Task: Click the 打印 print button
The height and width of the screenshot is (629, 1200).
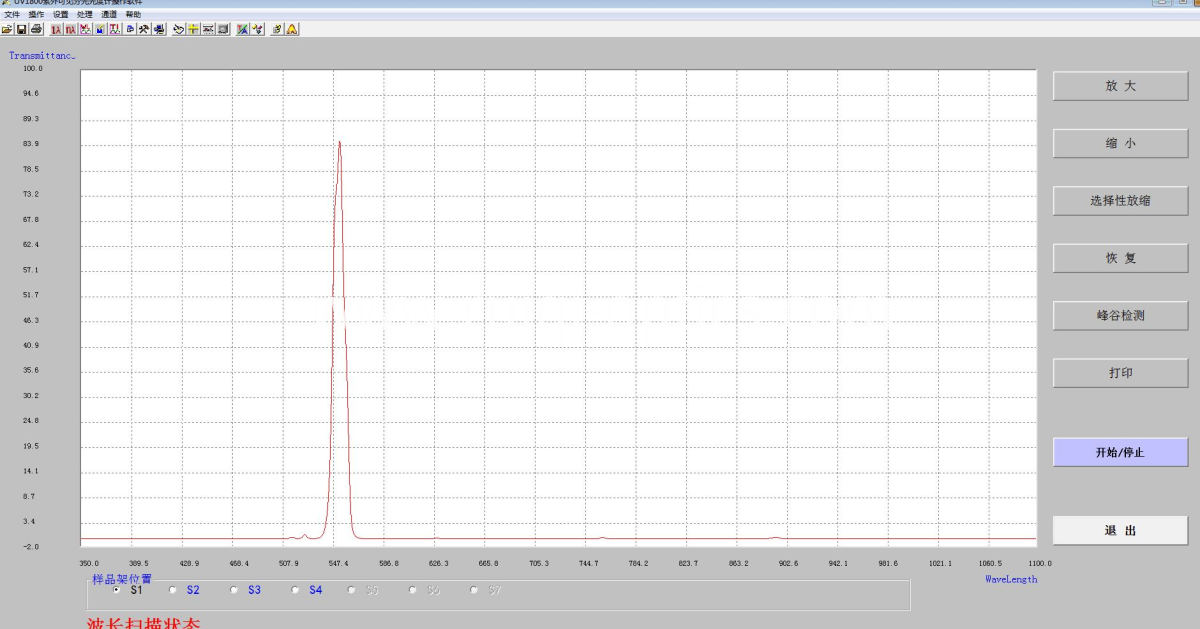Action: [1120, 372]
